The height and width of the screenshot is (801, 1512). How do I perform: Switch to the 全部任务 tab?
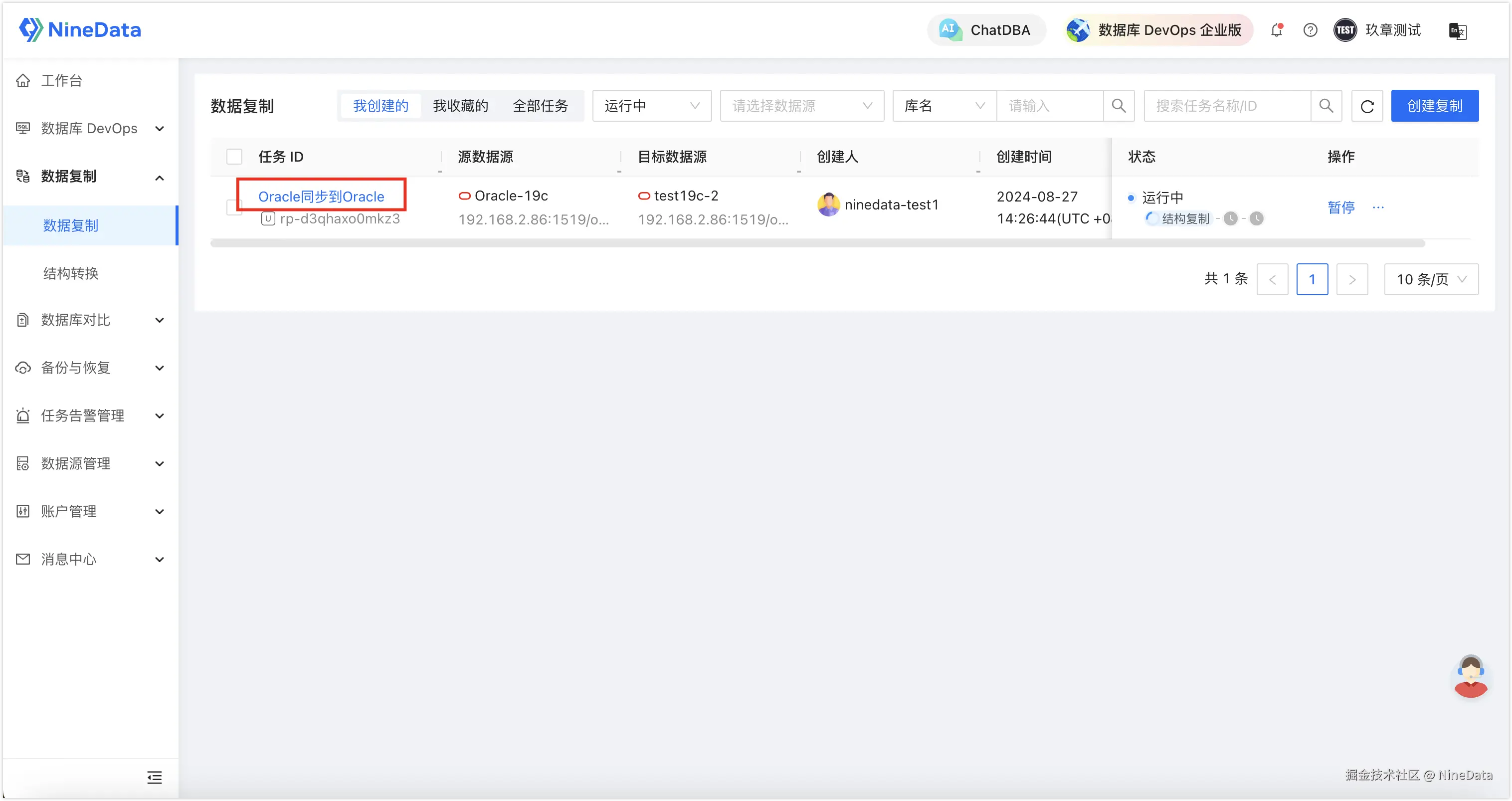[x=541, y=106]
